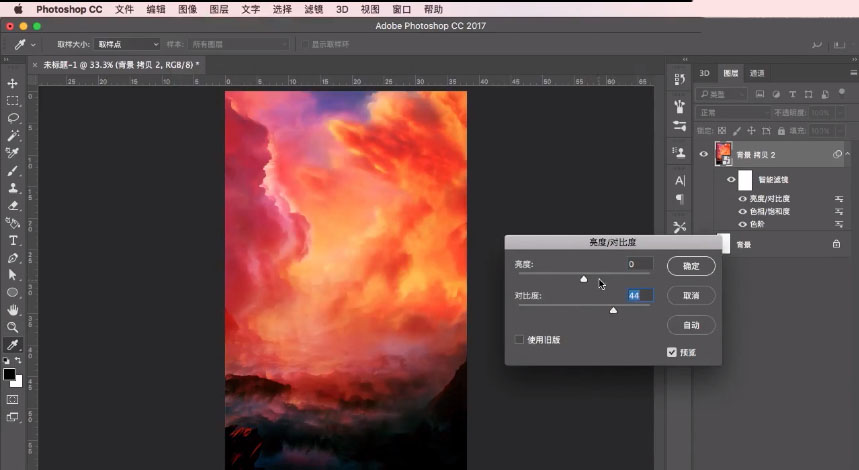Open blending options for 亮度/对比度 filter
859x470 pixels.
pos(839,198)
